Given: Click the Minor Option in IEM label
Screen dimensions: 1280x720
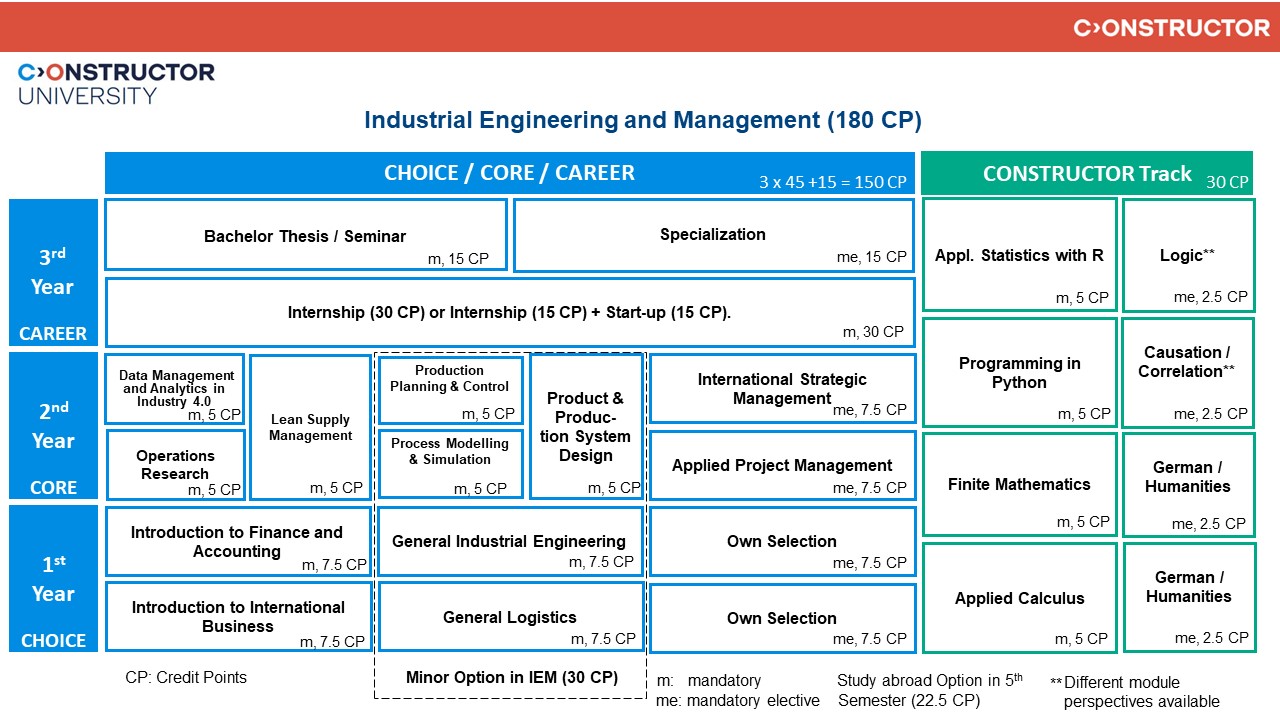Looking at the screenshot, I should tap(512, 677).
